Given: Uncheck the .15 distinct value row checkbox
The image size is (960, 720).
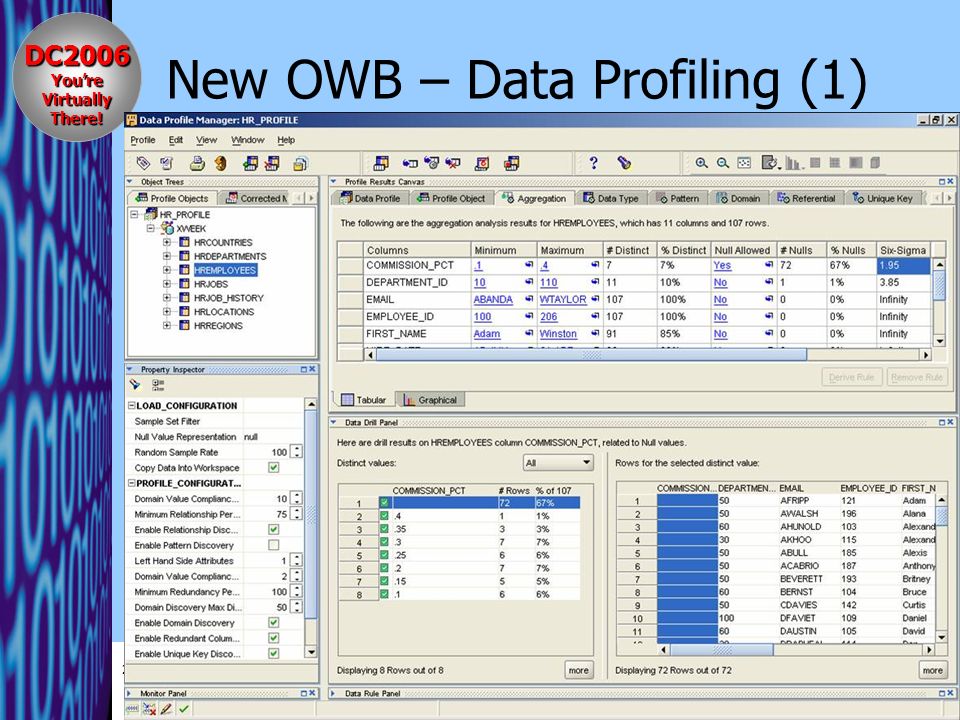Looking at the screenshot, I should (x=384, y=581).
